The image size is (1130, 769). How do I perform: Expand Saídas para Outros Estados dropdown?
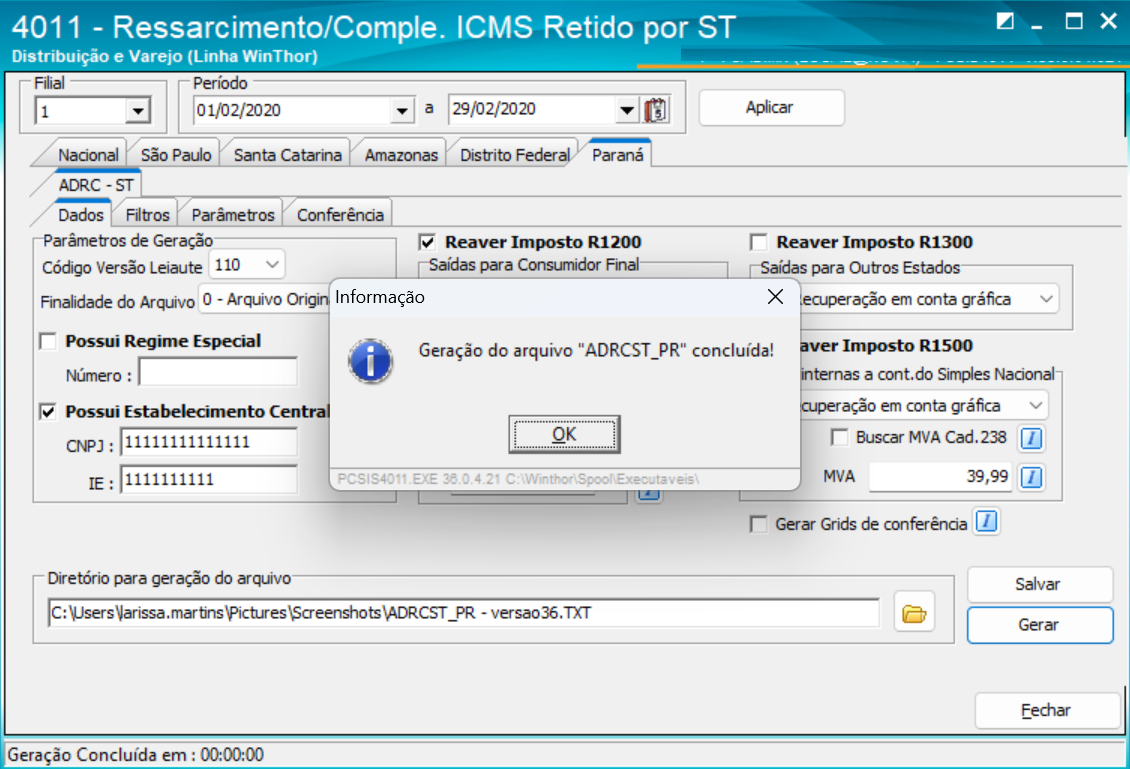[1046, 299]
